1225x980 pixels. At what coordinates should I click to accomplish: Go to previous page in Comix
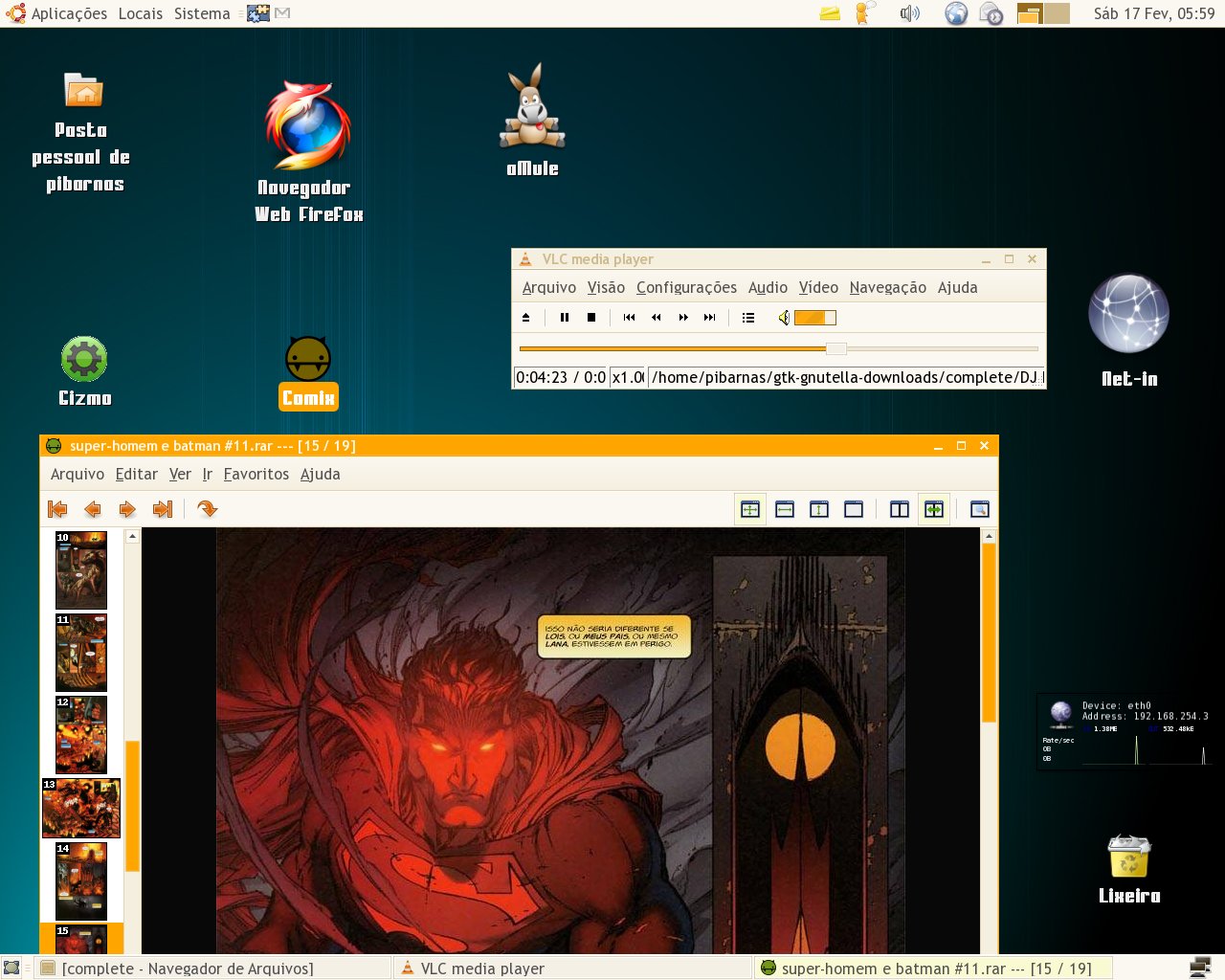tap(93, 509)
